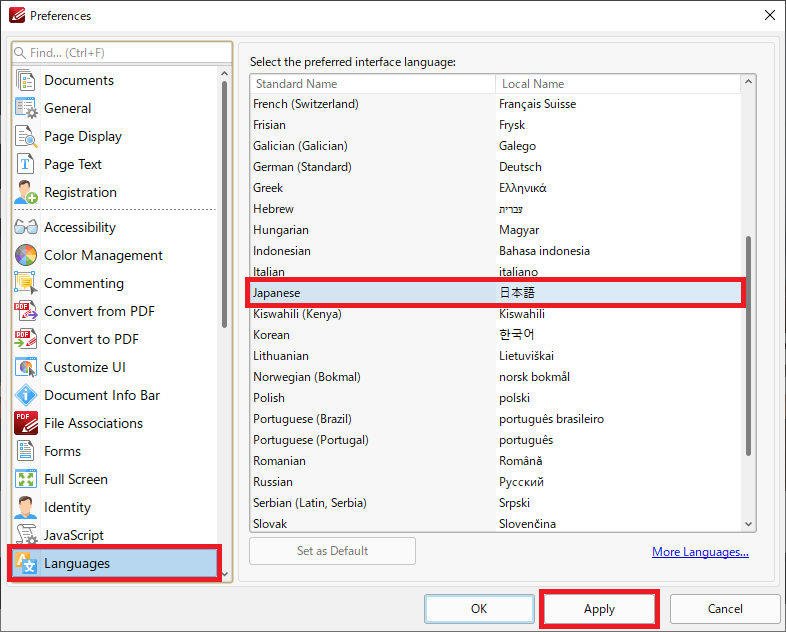The height and width of the screenshot is (632, 786).
Task: Click Document Info Bar icon
Action: pyautogui.click(x=26, y=395)
